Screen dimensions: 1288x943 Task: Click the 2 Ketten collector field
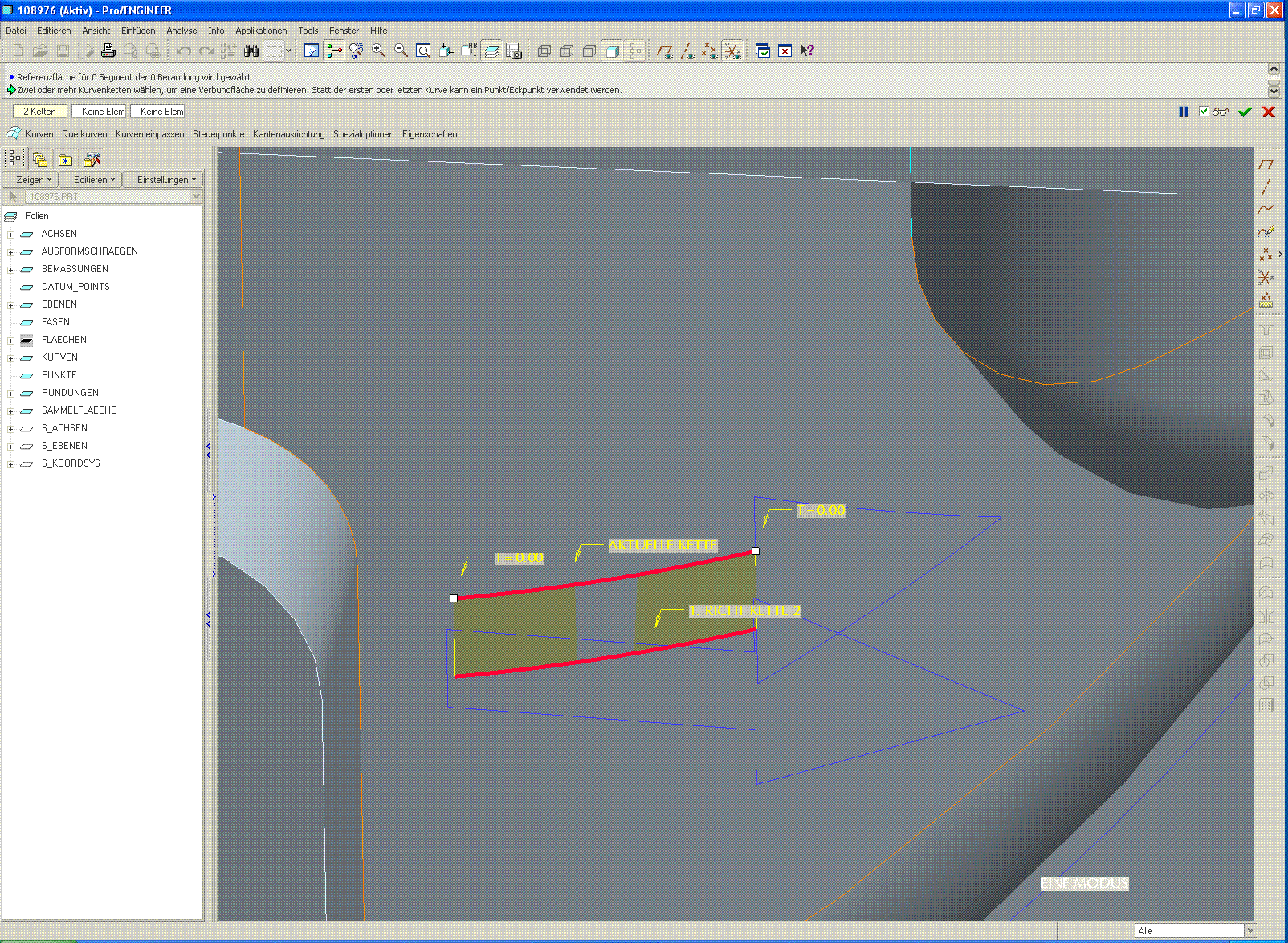pos(40,112)
